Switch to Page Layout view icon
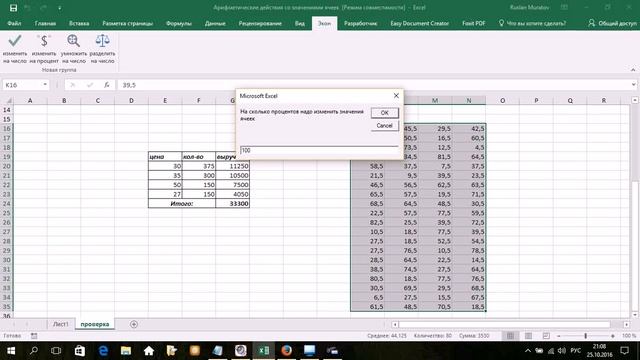Image resolution: width=640 pixels, height=360 pixels. click(528, 336)
